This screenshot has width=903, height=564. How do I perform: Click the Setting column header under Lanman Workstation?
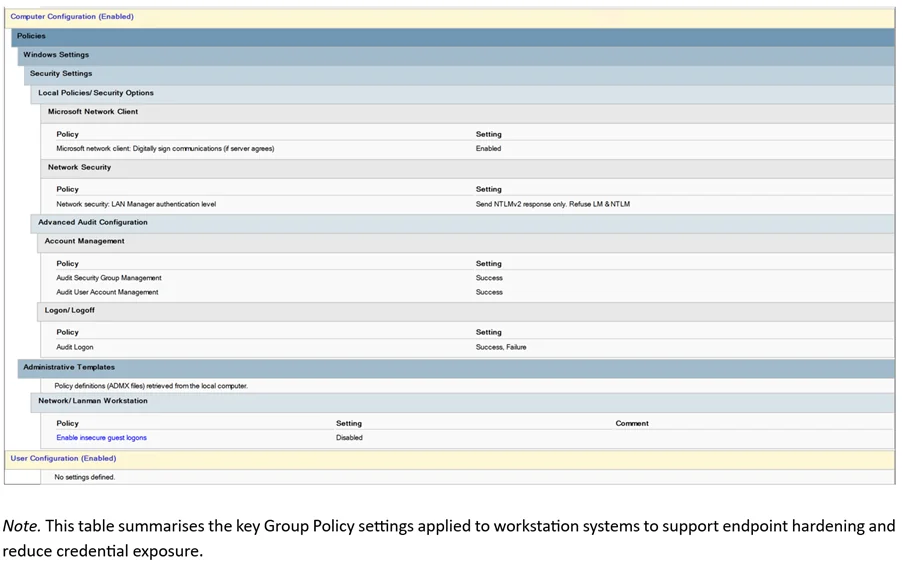349,423
